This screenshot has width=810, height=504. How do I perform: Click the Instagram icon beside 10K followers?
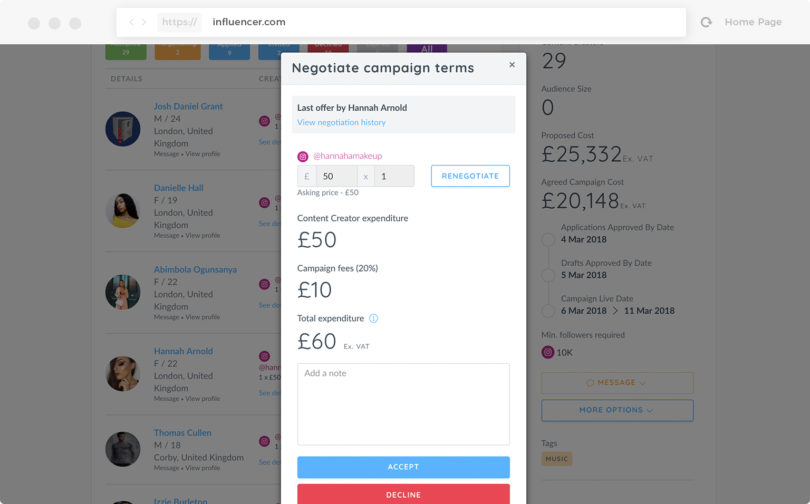tap(548, 352)
